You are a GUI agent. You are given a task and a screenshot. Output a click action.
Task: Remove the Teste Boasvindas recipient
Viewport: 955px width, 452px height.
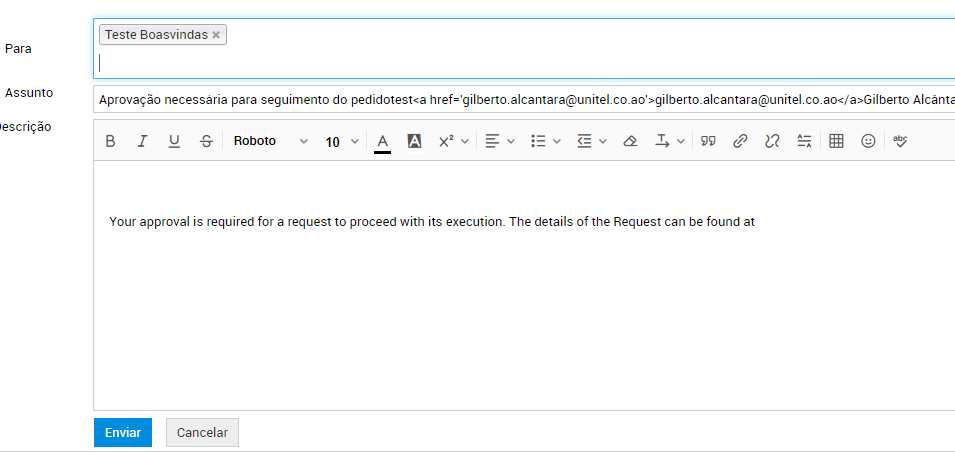(216, 35)
